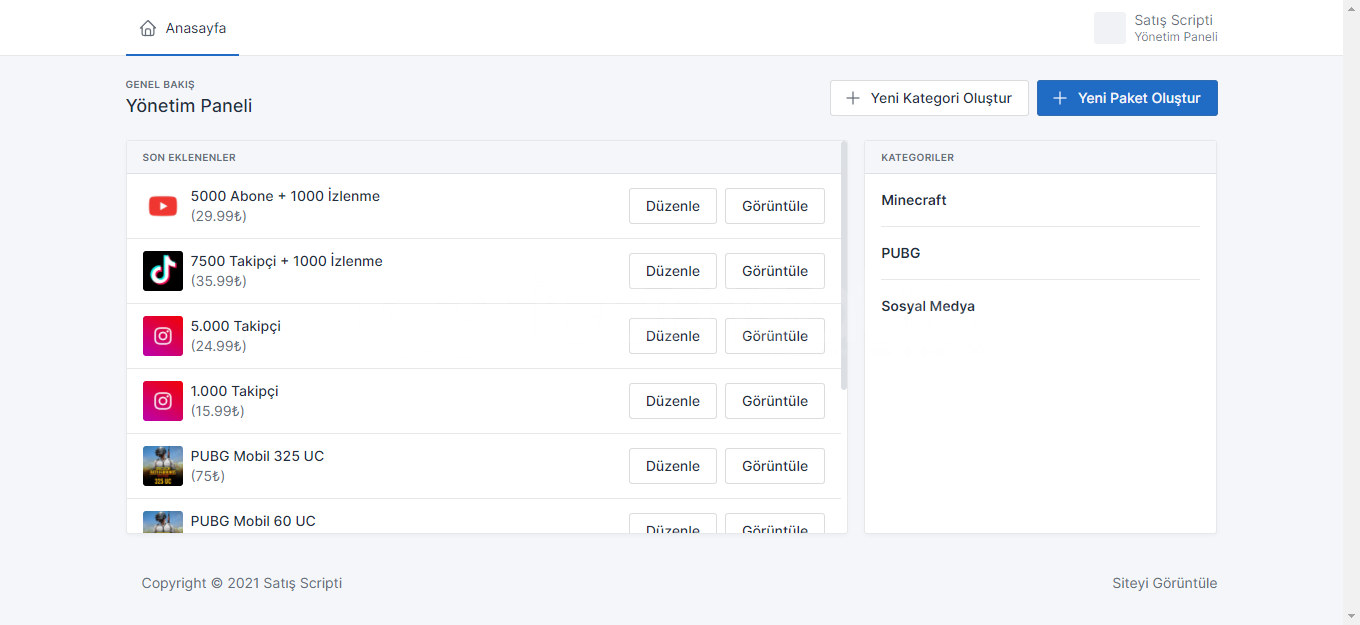Image resolution: width=1360 pixels, height=625 pixels.
Task: Click Yeni Paket Oluştur button
Action: coord(1127,98)
